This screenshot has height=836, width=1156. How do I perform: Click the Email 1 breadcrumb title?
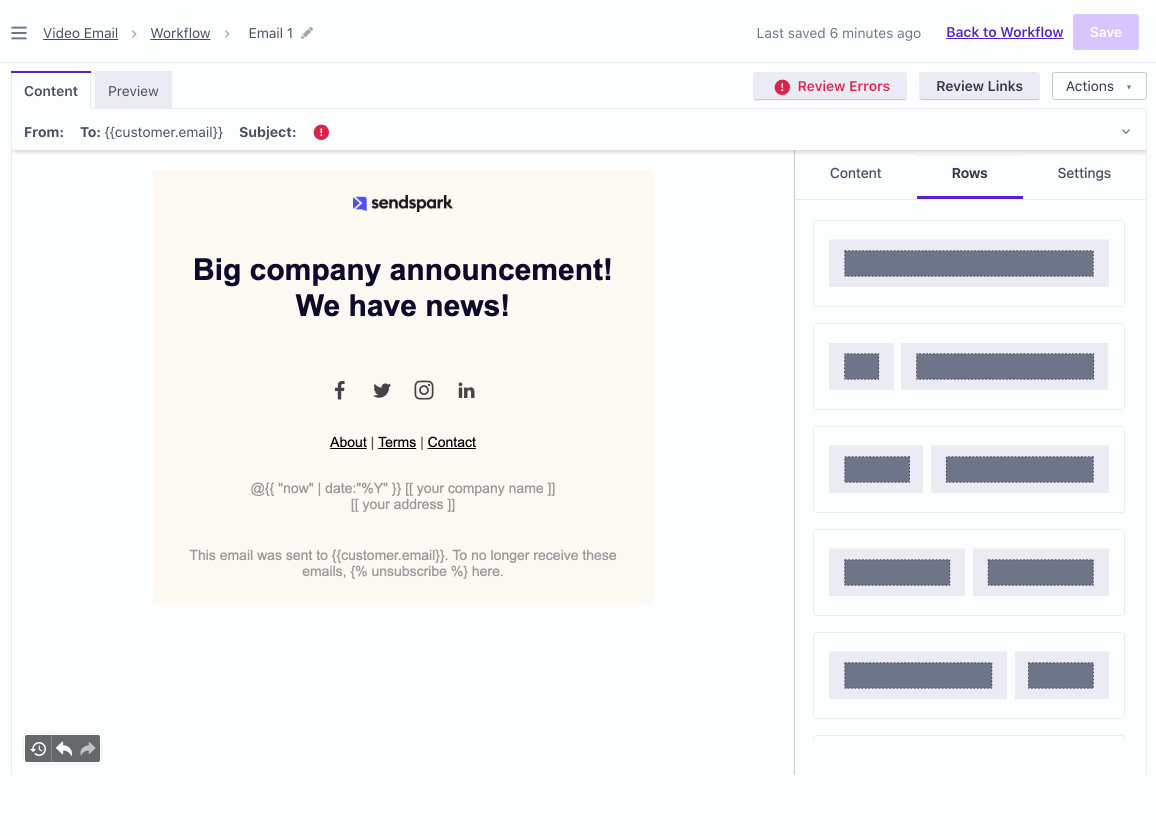271,33
